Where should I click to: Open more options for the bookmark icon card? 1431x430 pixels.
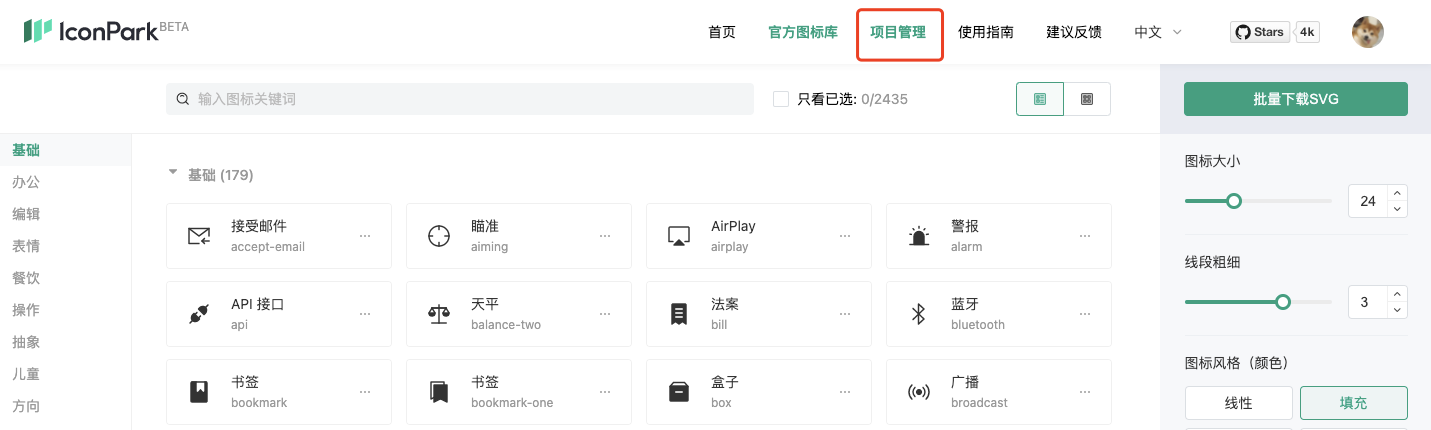click(x=365, y=392)
